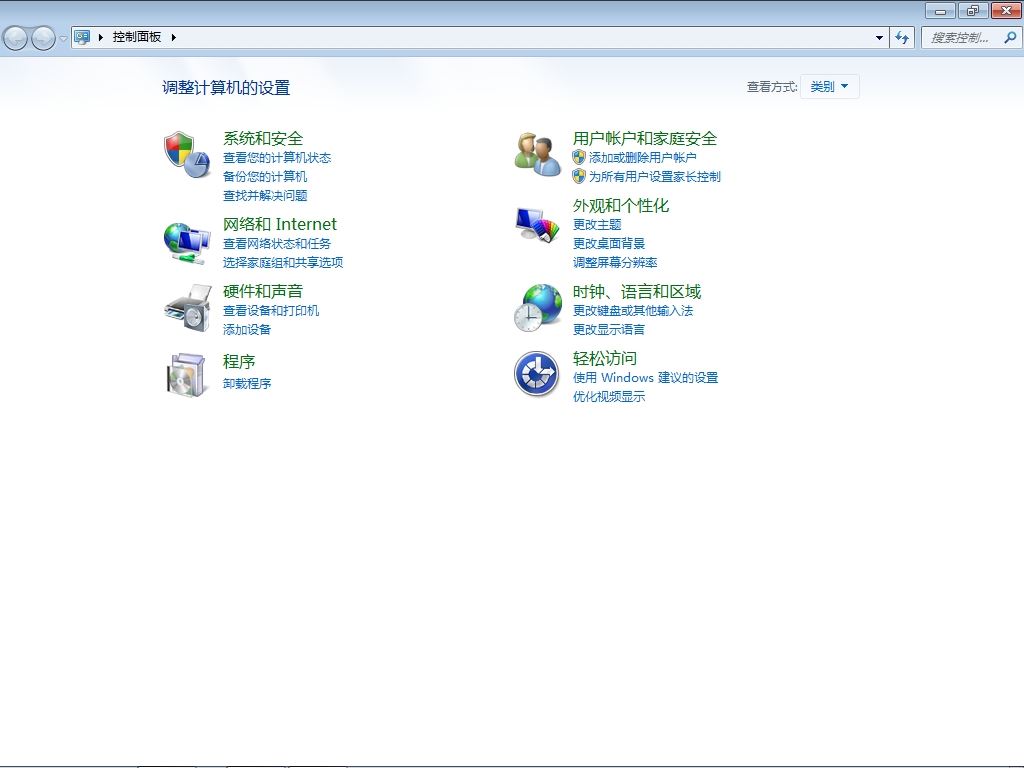Click 调整屏幕分辨率 link
The image size is (1024, 768).
point(615,263)
